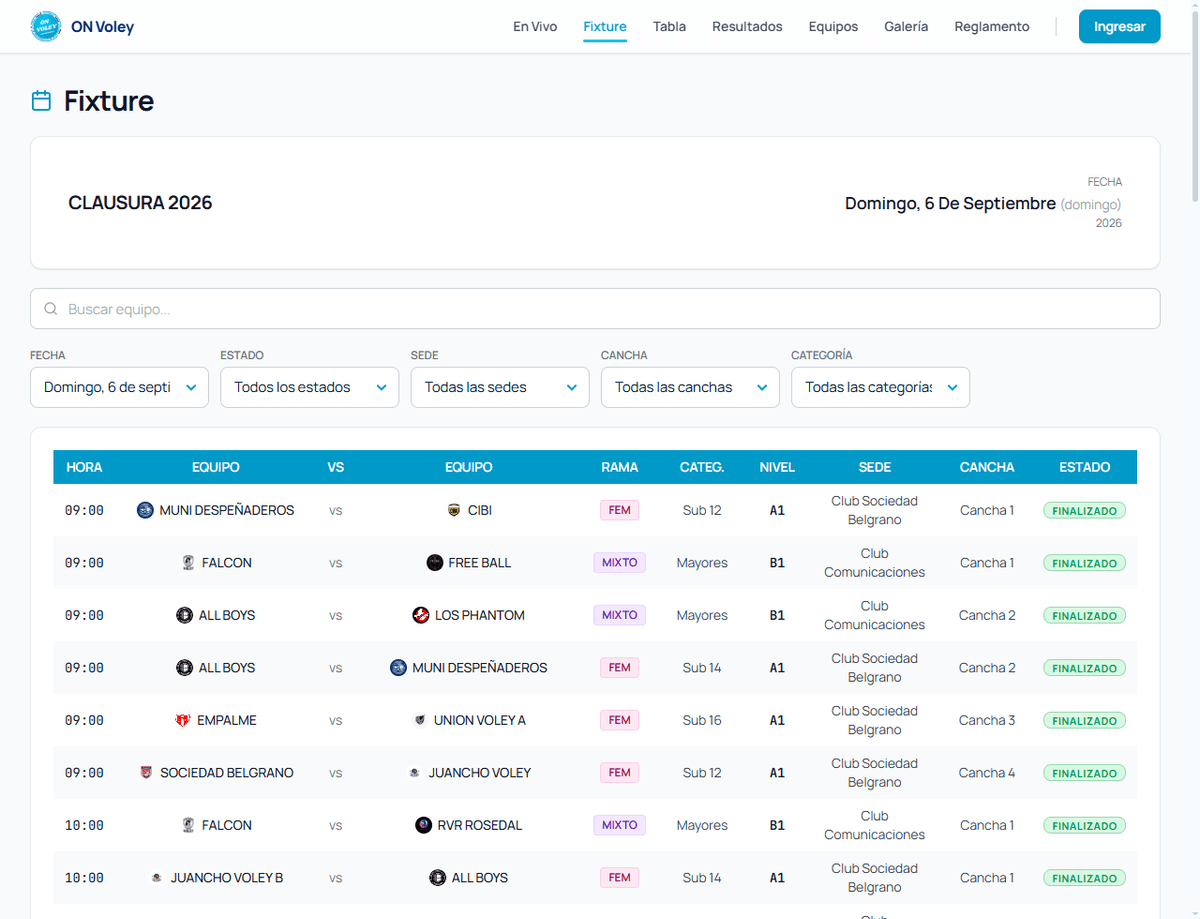Open the Cancha filter dropdown

pyautogui.click(x=690, y=387)
